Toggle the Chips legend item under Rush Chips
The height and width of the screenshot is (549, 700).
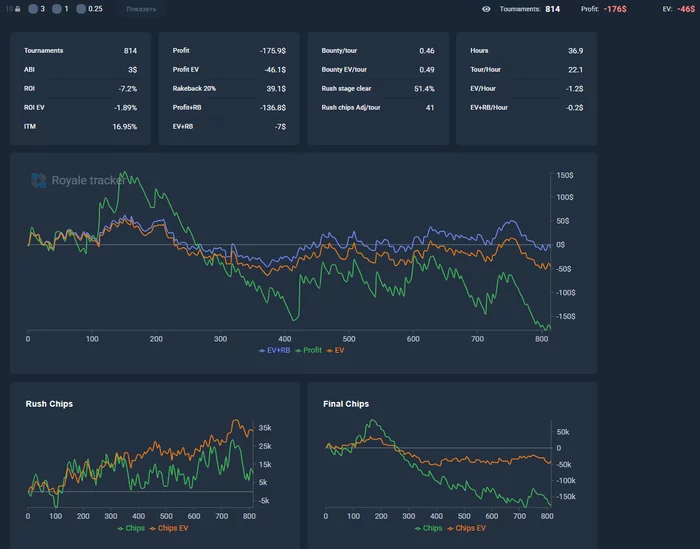tap(131, 528)
